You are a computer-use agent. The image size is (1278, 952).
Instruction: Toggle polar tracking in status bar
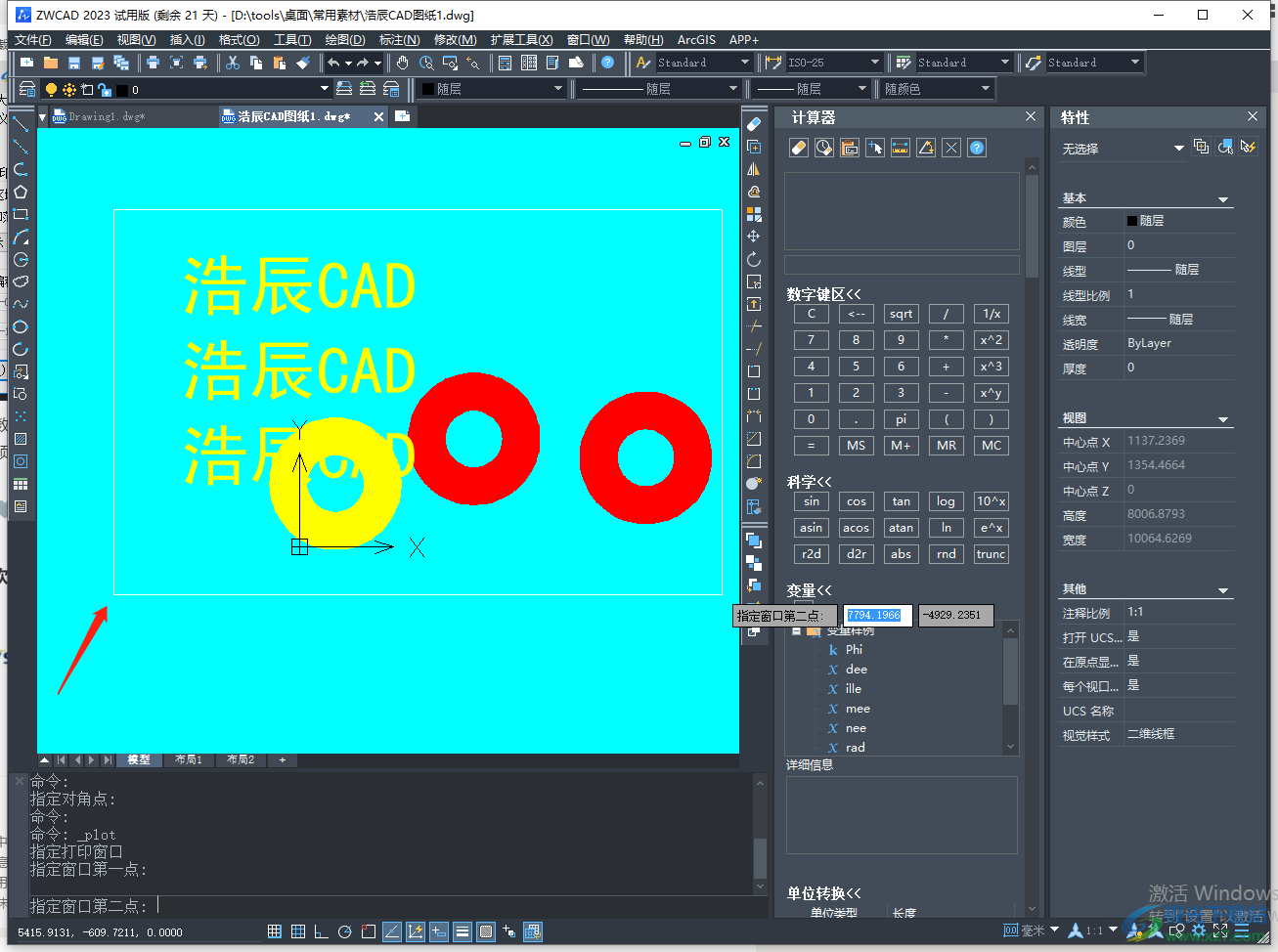(x=344, y=931)
